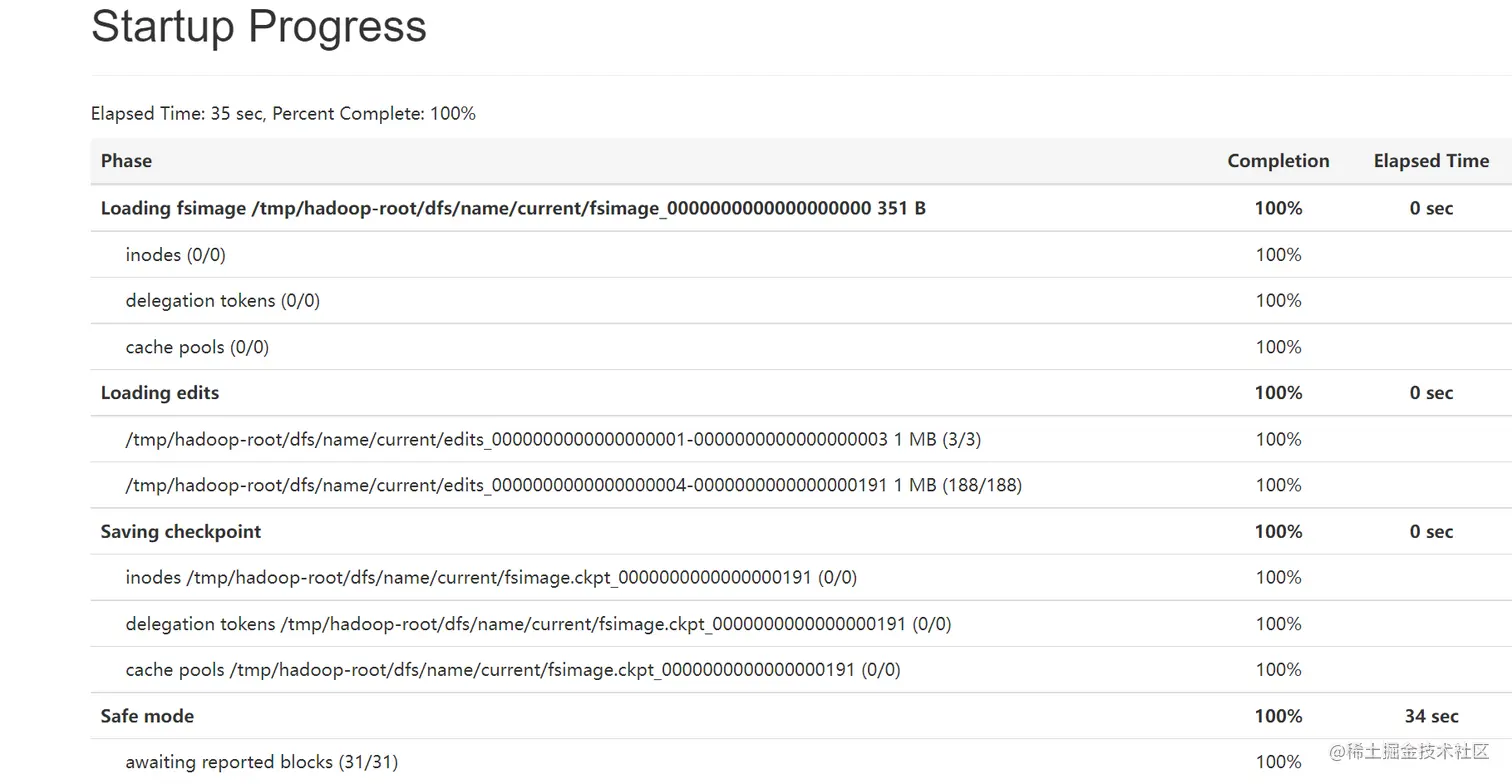The width and height of the screenshot is (1512, 784).
Task: Click the awaiting reported blocks (31/31) step
Action: (x=262, y=762)
